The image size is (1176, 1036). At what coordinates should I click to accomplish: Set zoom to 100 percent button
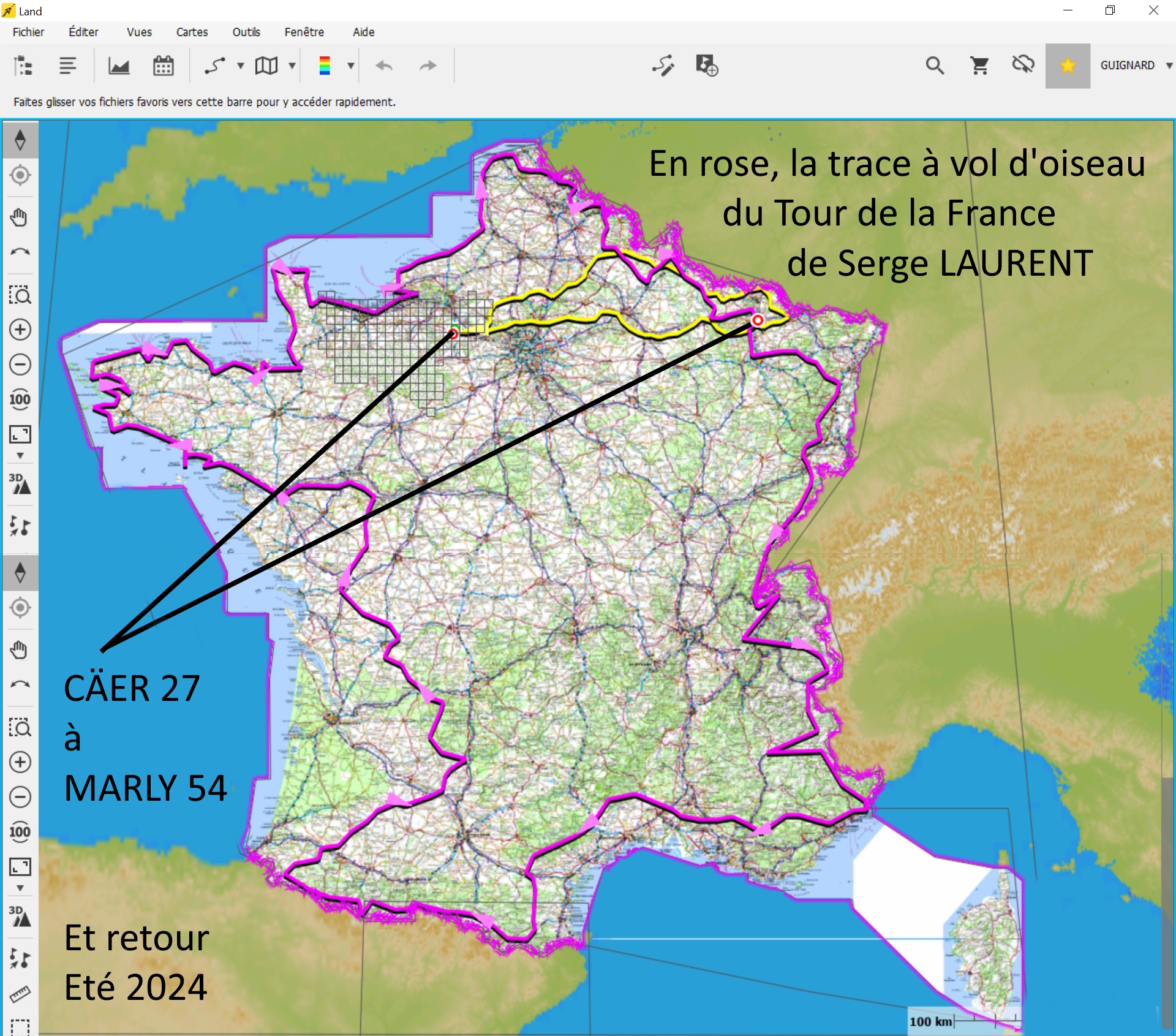[x=20, y=399]
